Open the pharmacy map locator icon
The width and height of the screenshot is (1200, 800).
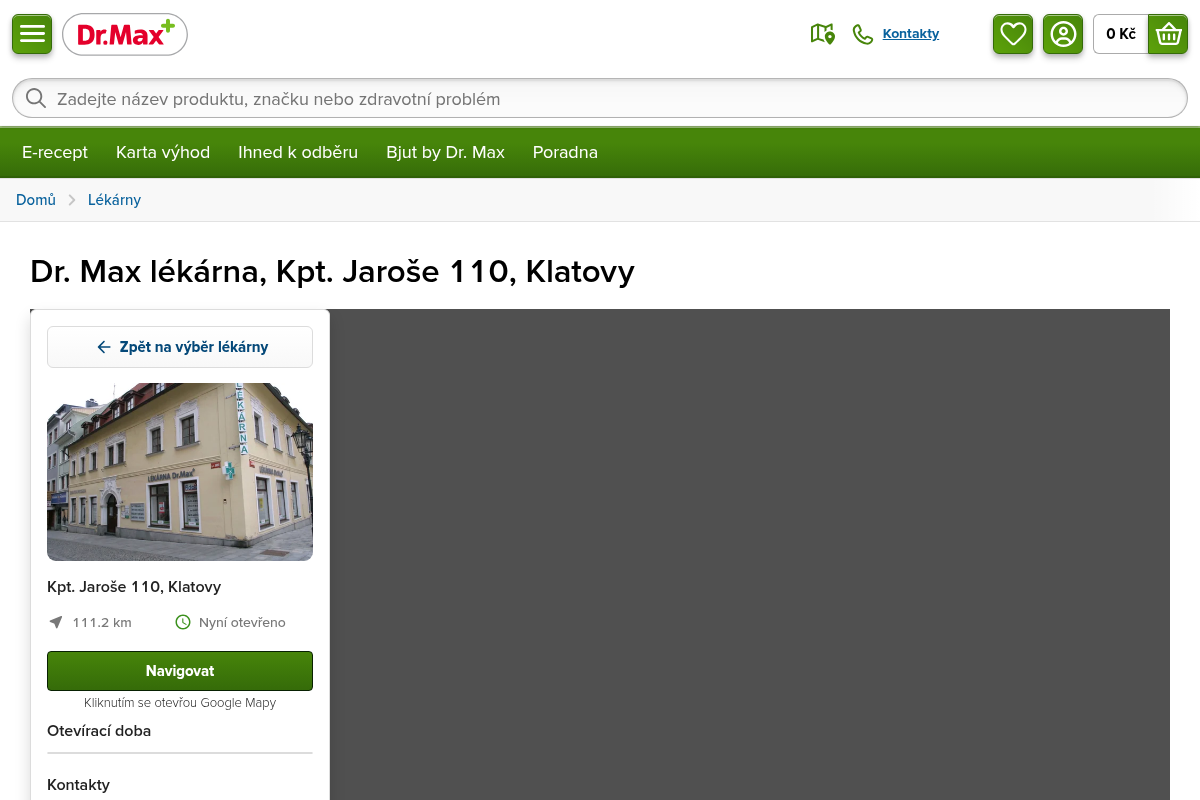pos(822,34)
